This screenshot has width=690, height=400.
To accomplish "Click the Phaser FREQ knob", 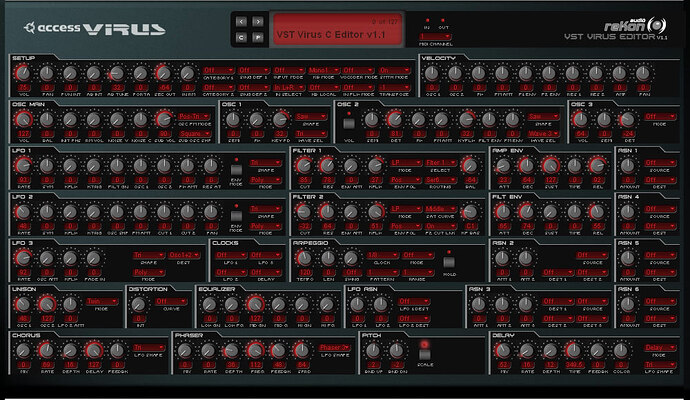I will pos(256,350).
